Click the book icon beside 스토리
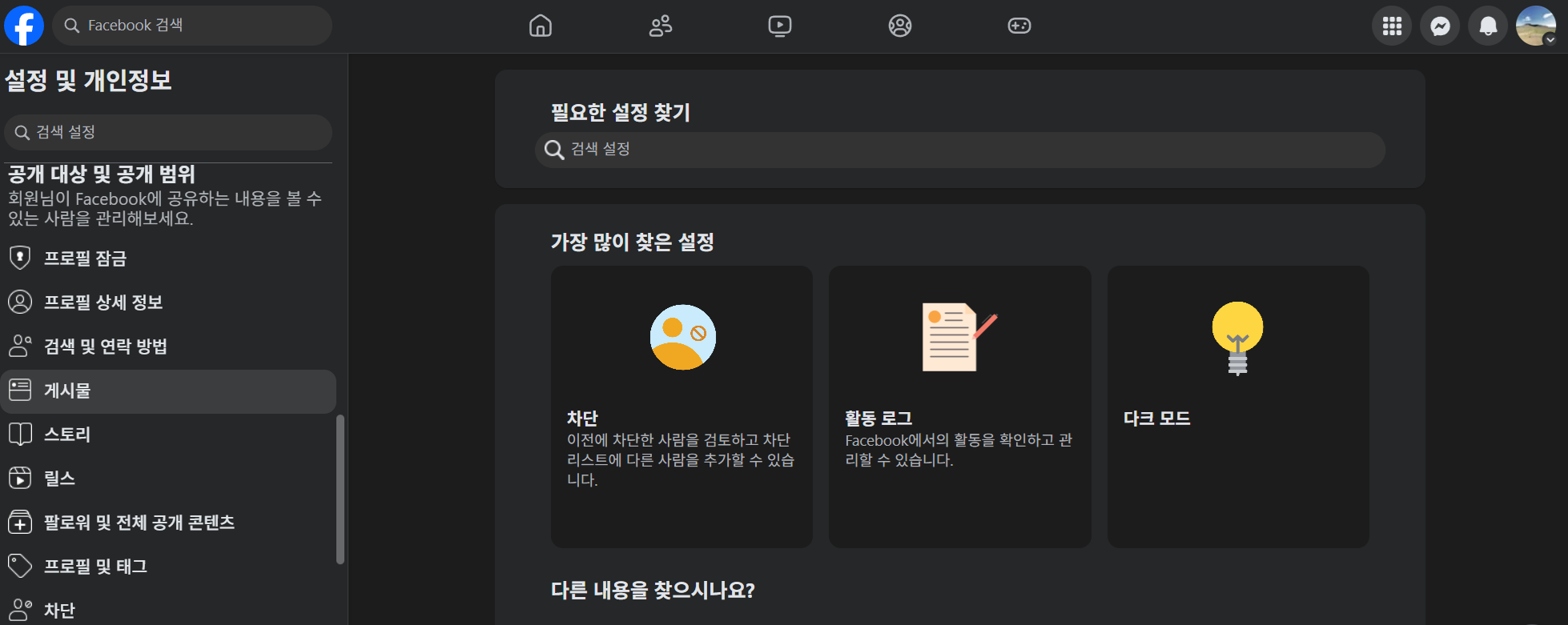Screen dimensions: 1568x625 coord(20,434)
